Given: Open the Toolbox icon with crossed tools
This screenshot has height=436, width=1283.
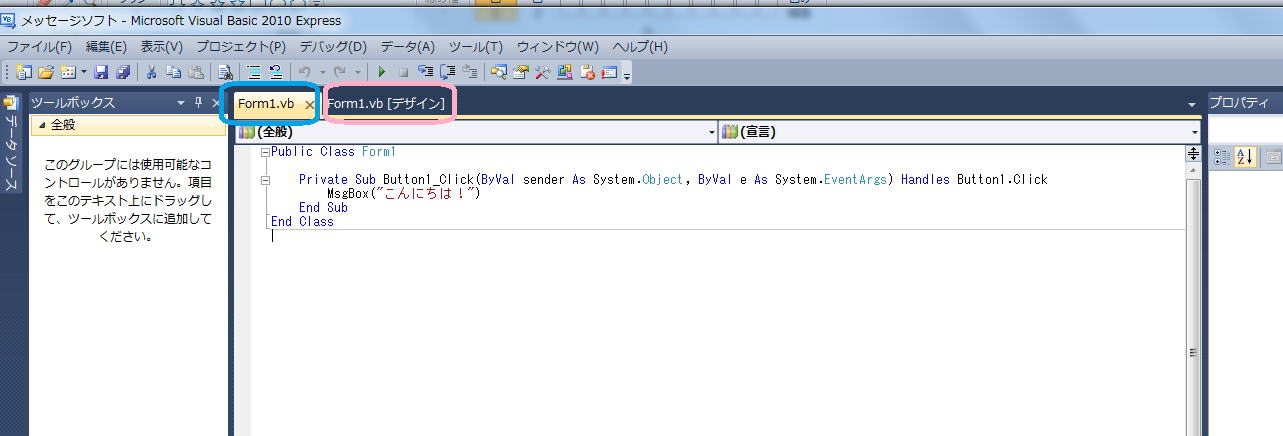Looking at the screenshot, I should [x=542, y=72].
